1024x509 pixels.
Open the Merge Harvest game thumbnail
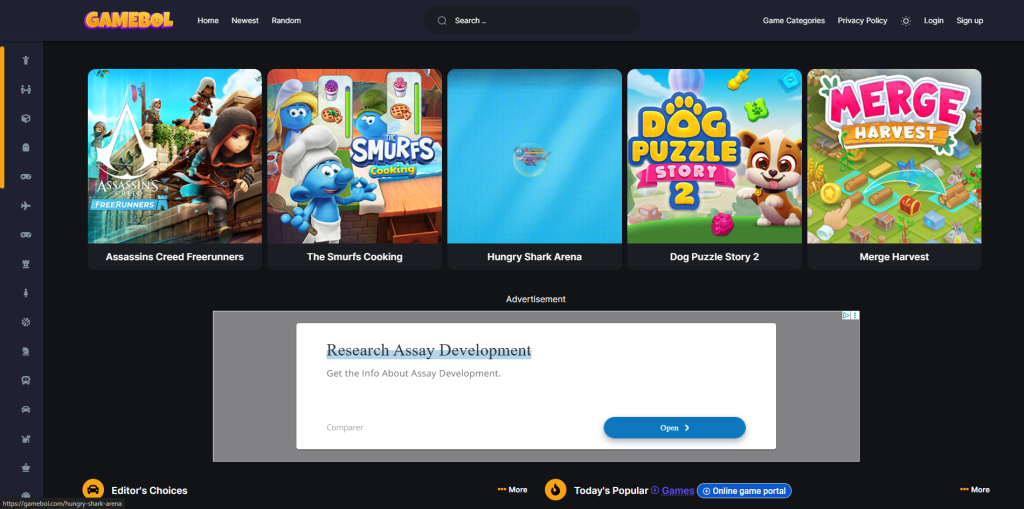pyautogui.click(x=894, y=156)
